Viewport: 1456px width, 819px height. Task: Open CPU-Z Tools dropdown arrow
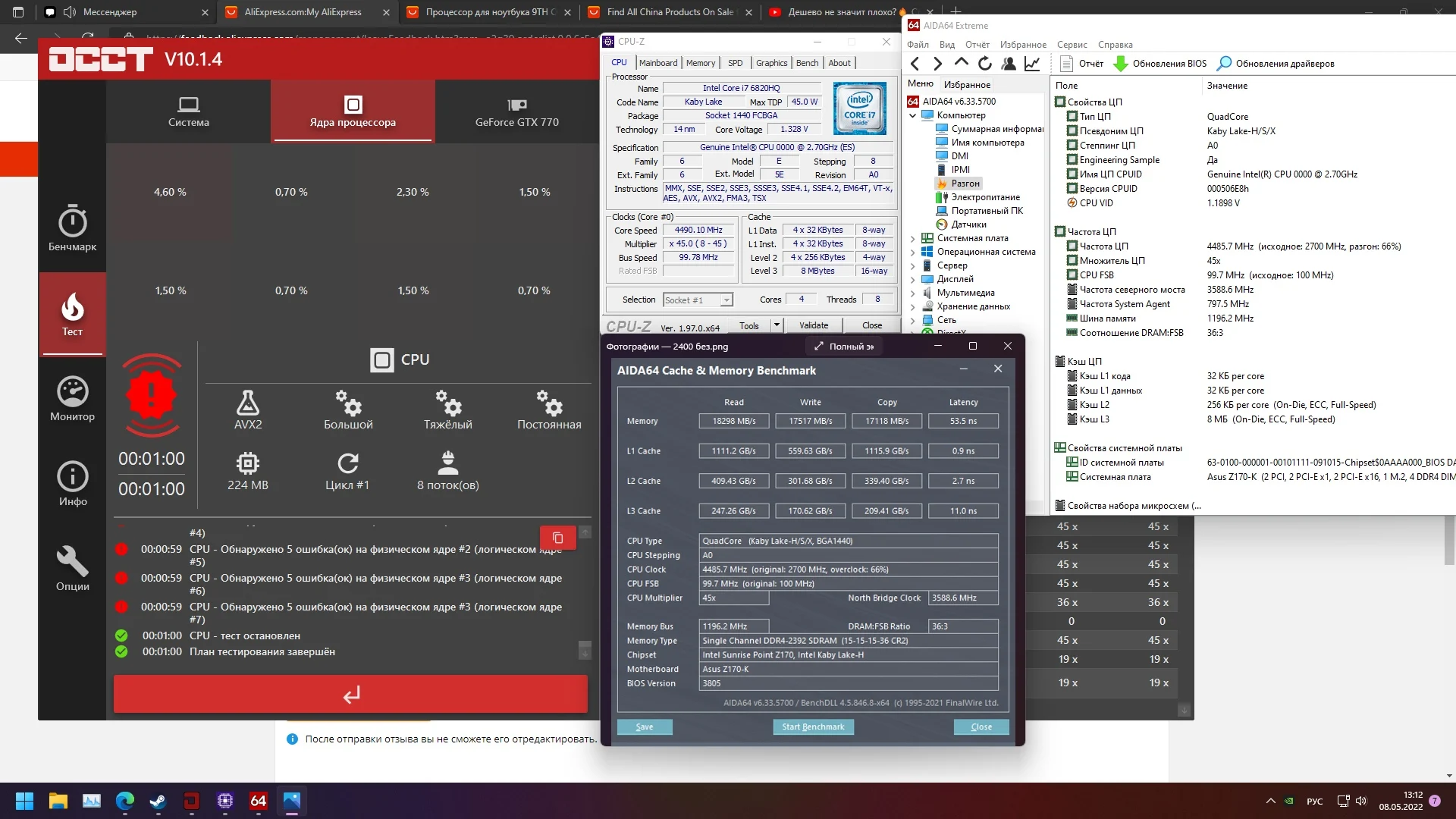(x=777, y=325)
